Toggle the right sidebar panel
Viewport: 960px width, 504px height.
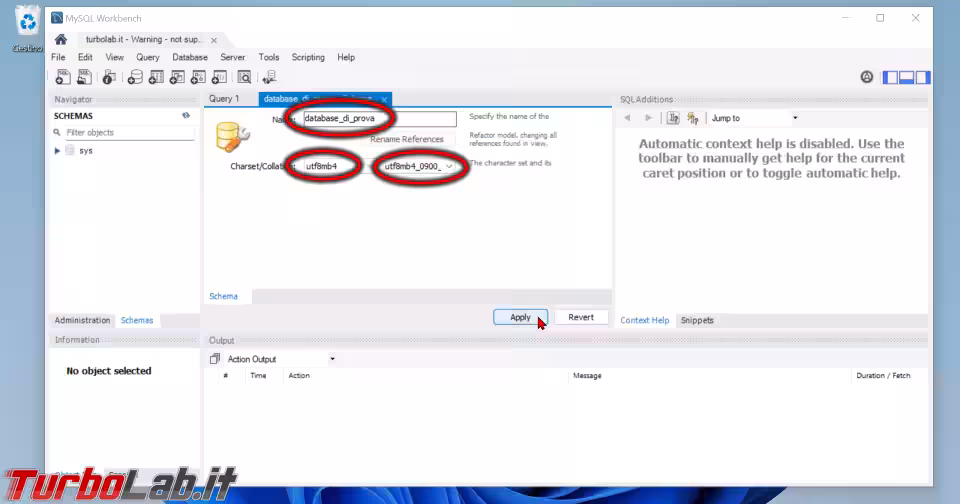923,77
